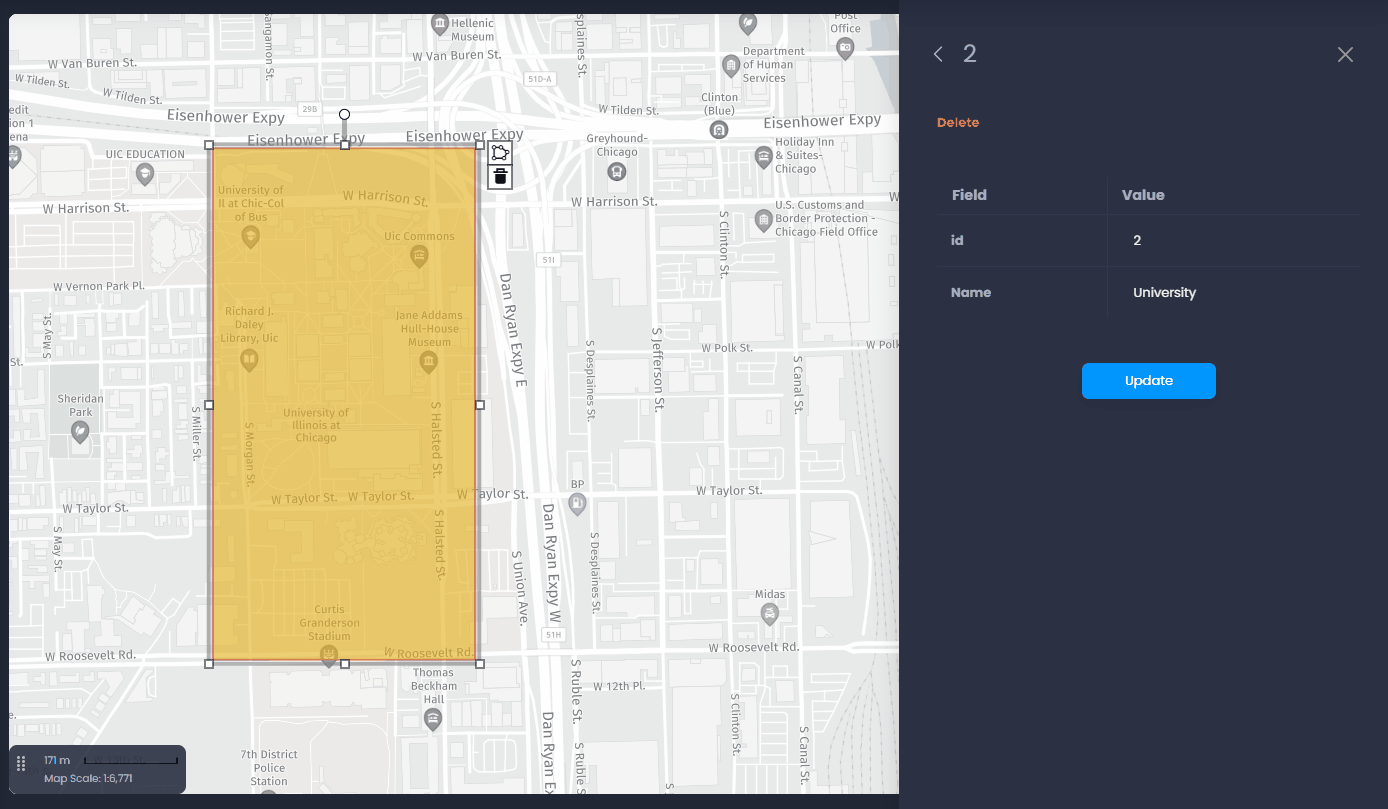Click the id value cell showing 2
The image size is (1388, 809).
(1233, 241)
